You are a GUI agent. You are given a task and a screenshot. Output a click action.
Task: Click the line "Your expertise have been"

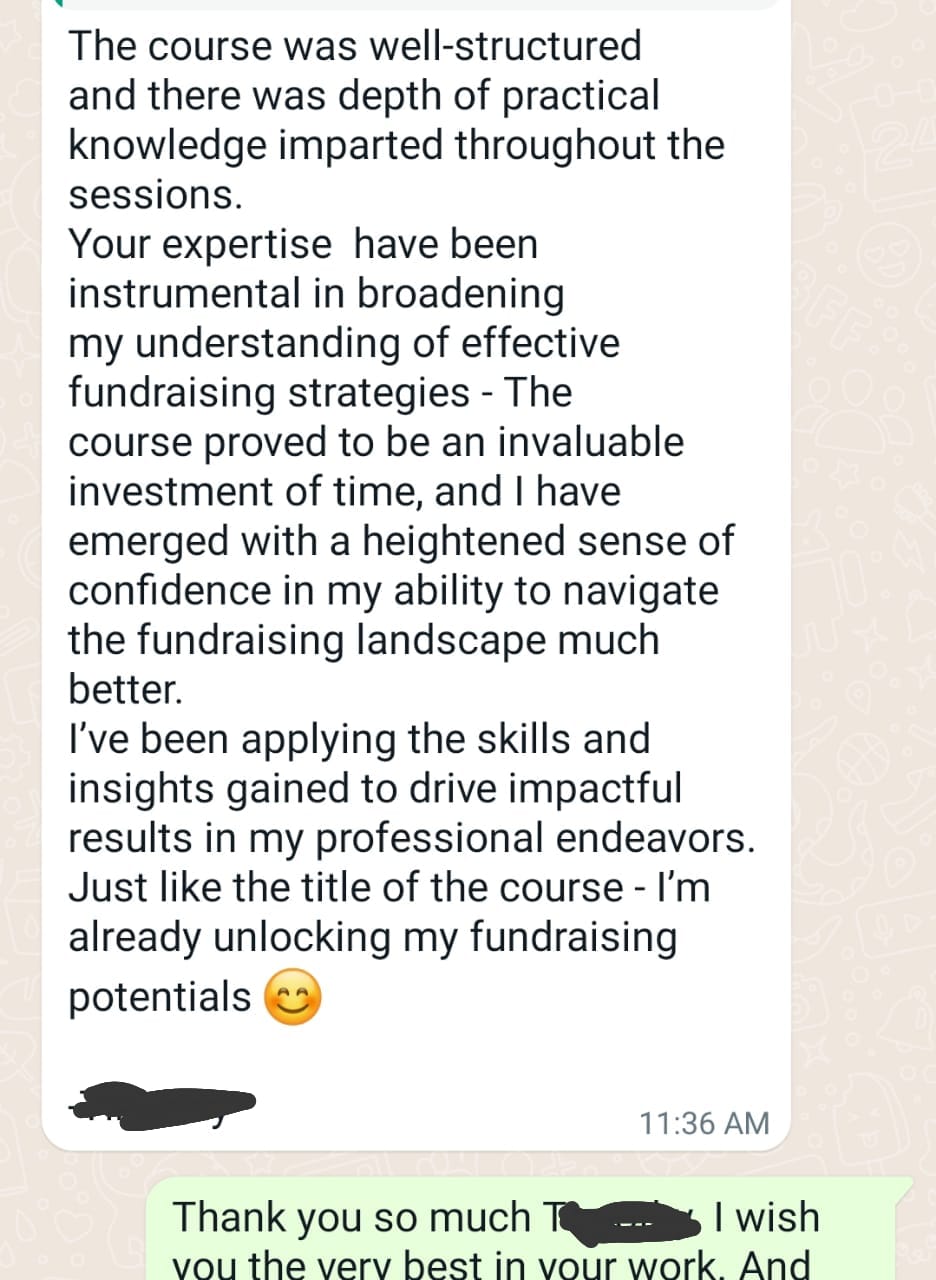click(303, 244)
